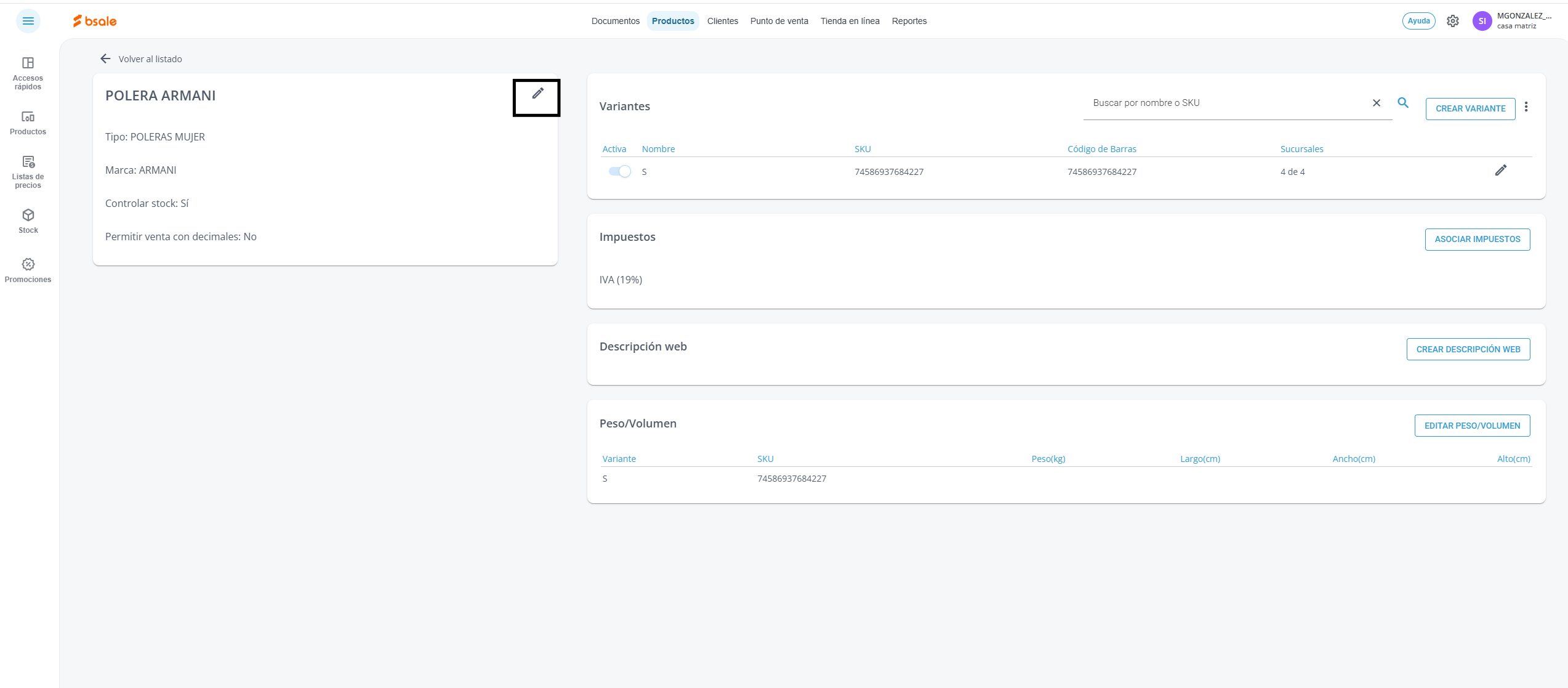
Task: Open the Stock sidebar icon
Action: 28,221
